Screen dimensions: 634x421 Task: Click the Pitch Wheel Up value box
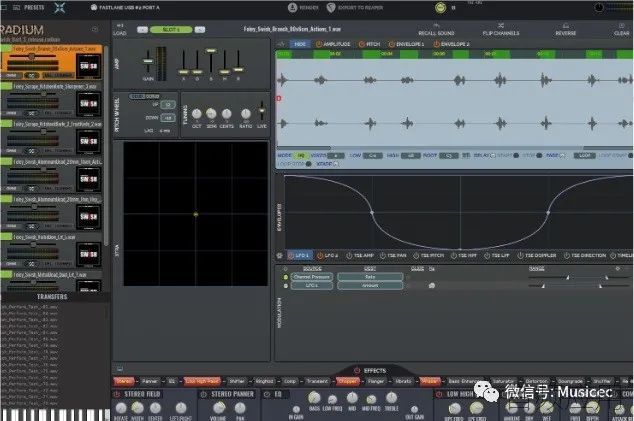click(168, 105)
